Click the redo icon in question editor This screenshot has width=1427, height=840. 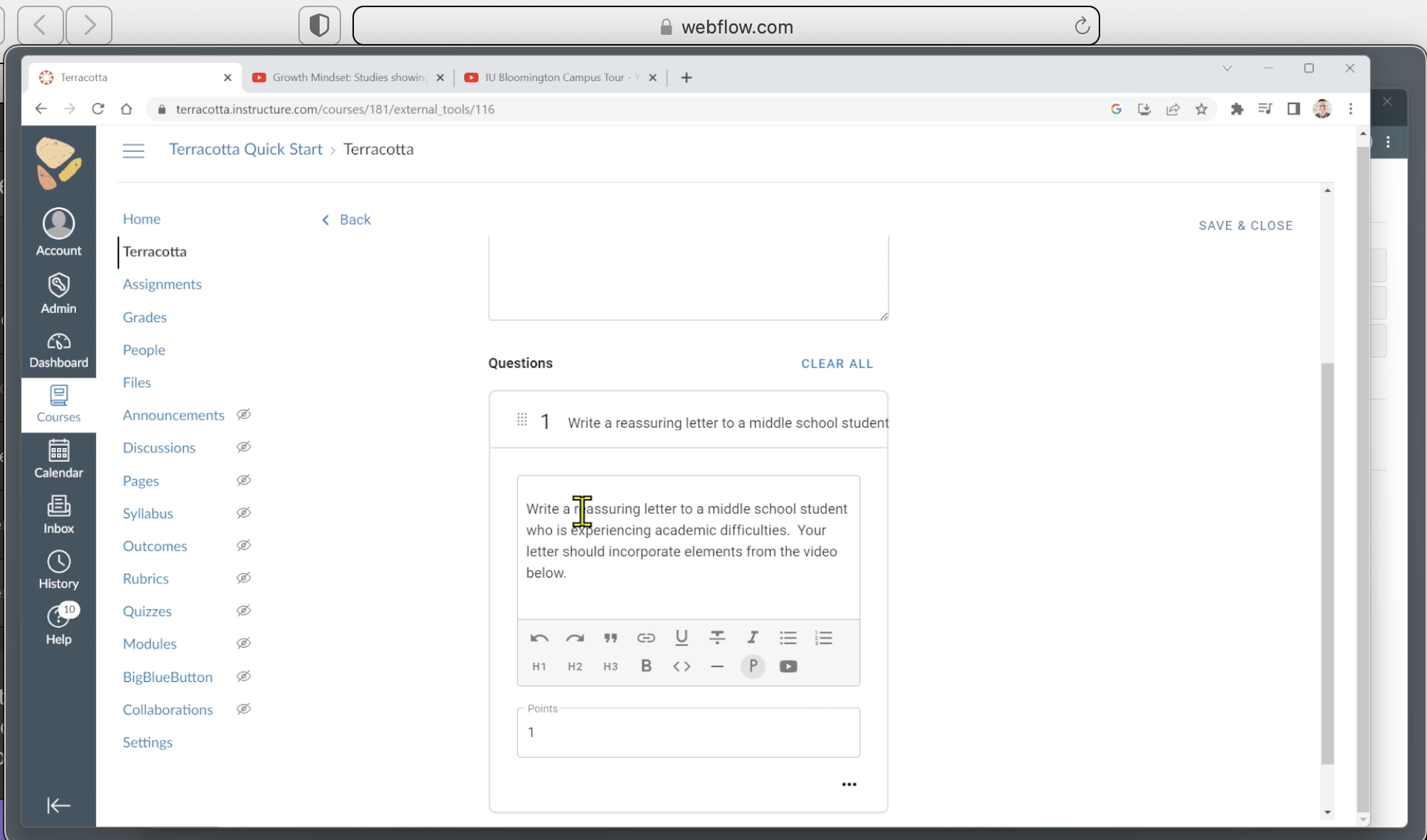(x=575, y=638)
